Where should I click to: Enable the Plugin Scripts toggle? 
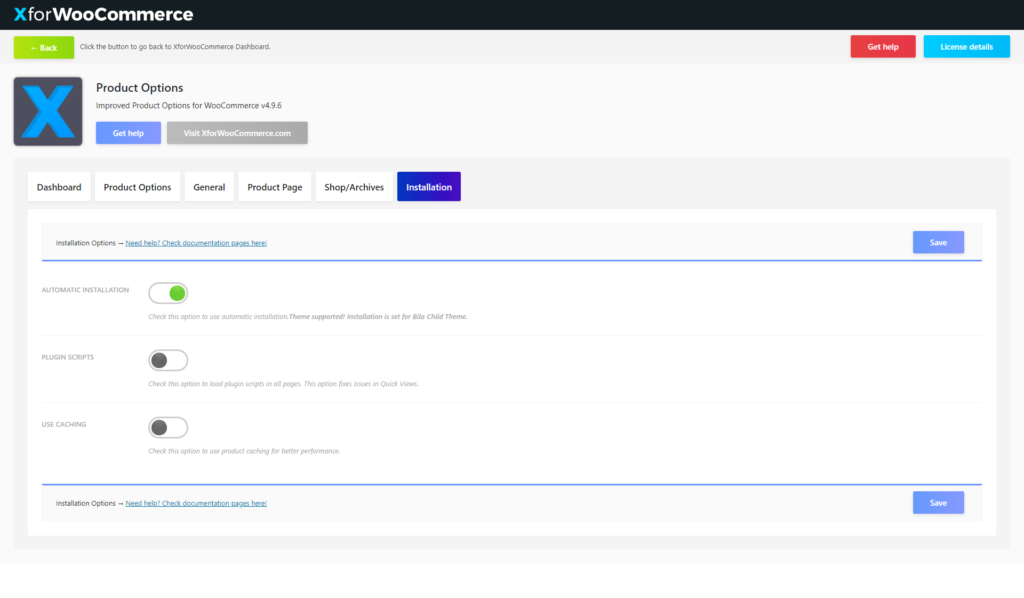[x=168, y=360]
